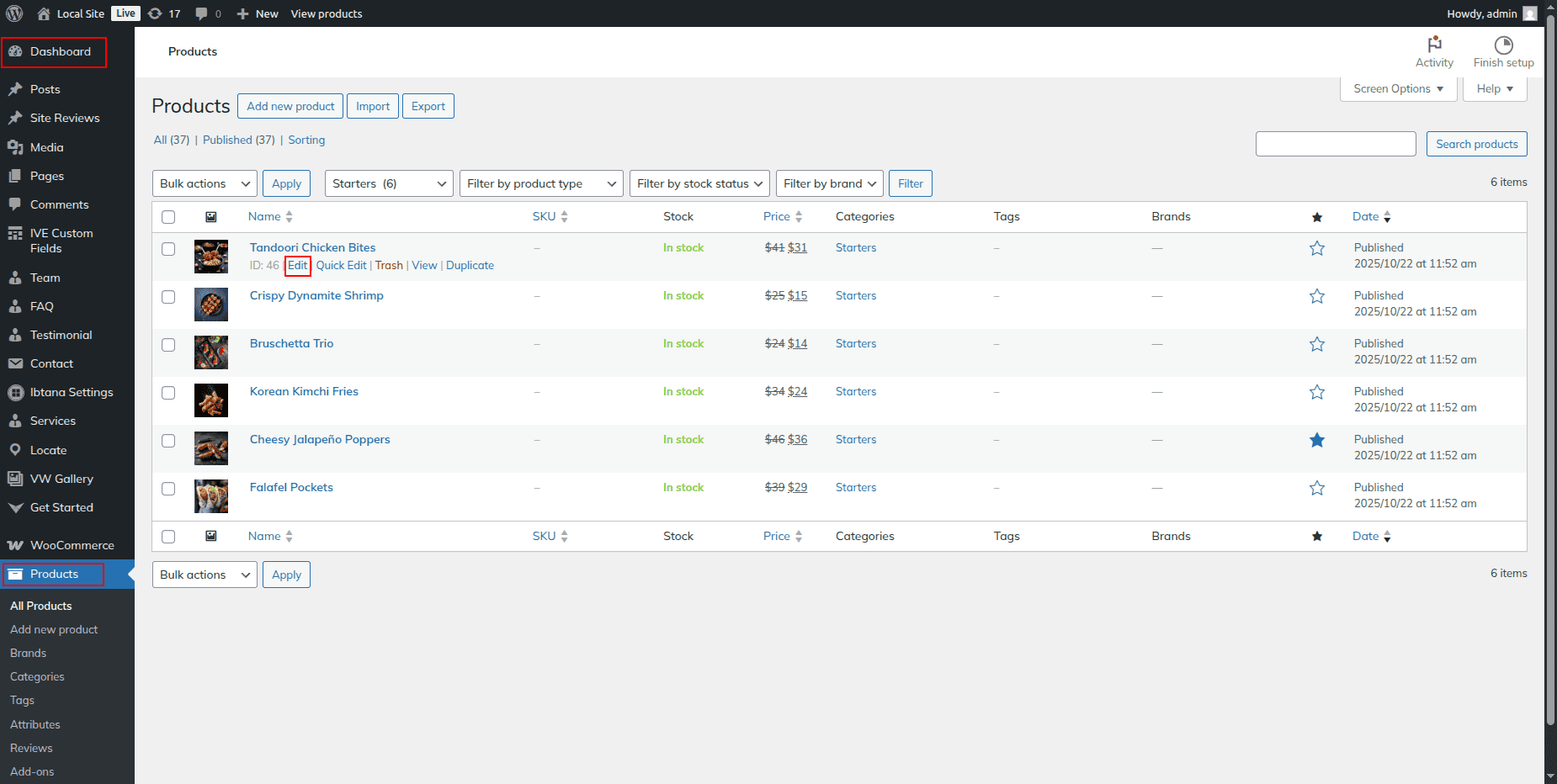The width and height of the screenshot is (1557, 784).
Task: Expand Screen Options panel
Action: (x=1398, y=88)
